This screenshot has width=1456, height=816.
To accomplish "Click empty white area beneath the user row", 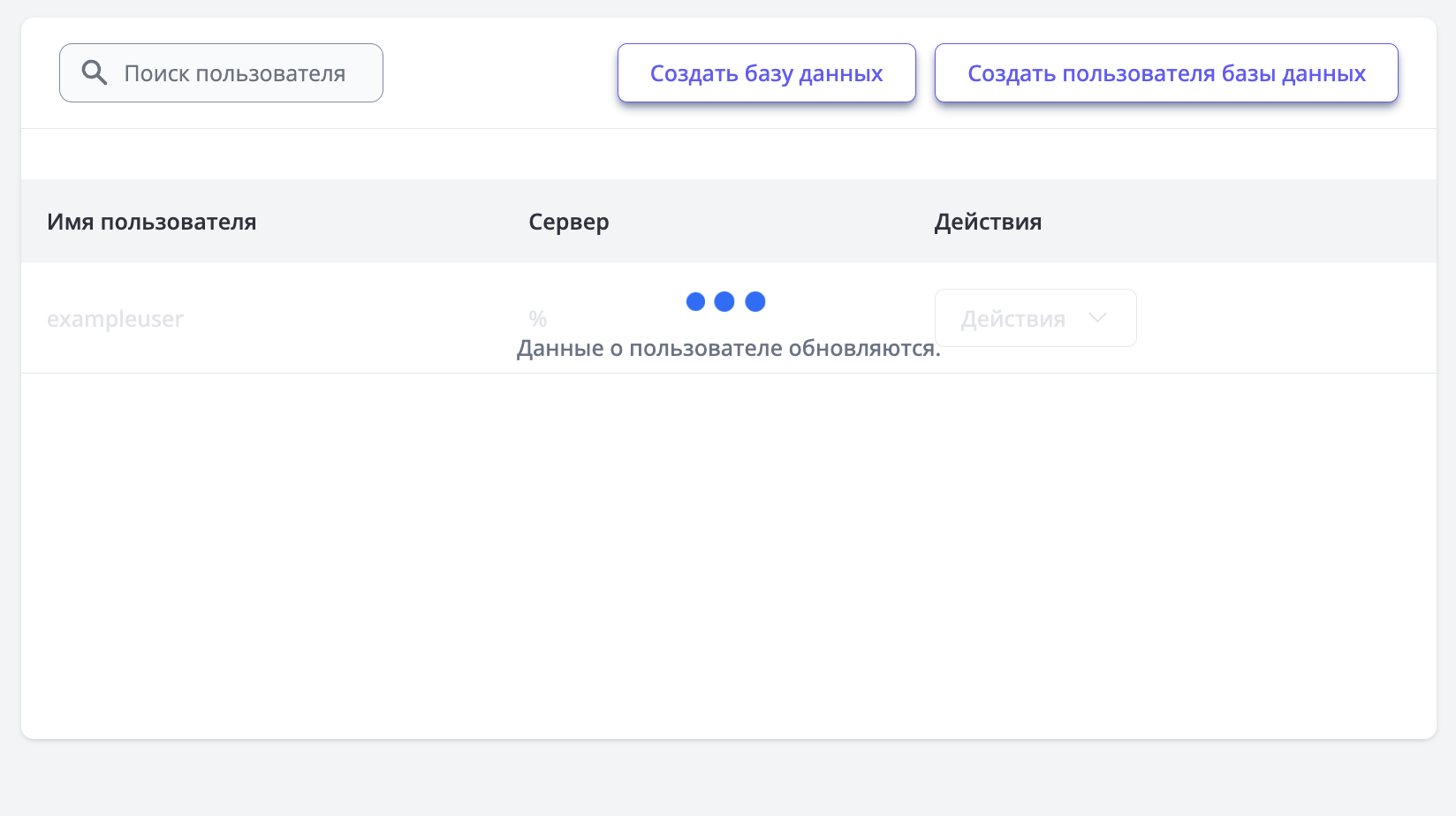I will pos(728,548).
